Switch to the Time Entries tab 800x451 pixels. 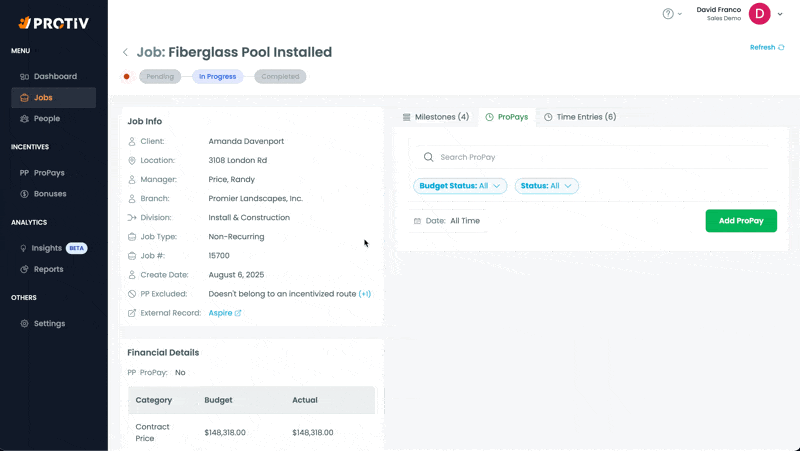pos(579,117)
